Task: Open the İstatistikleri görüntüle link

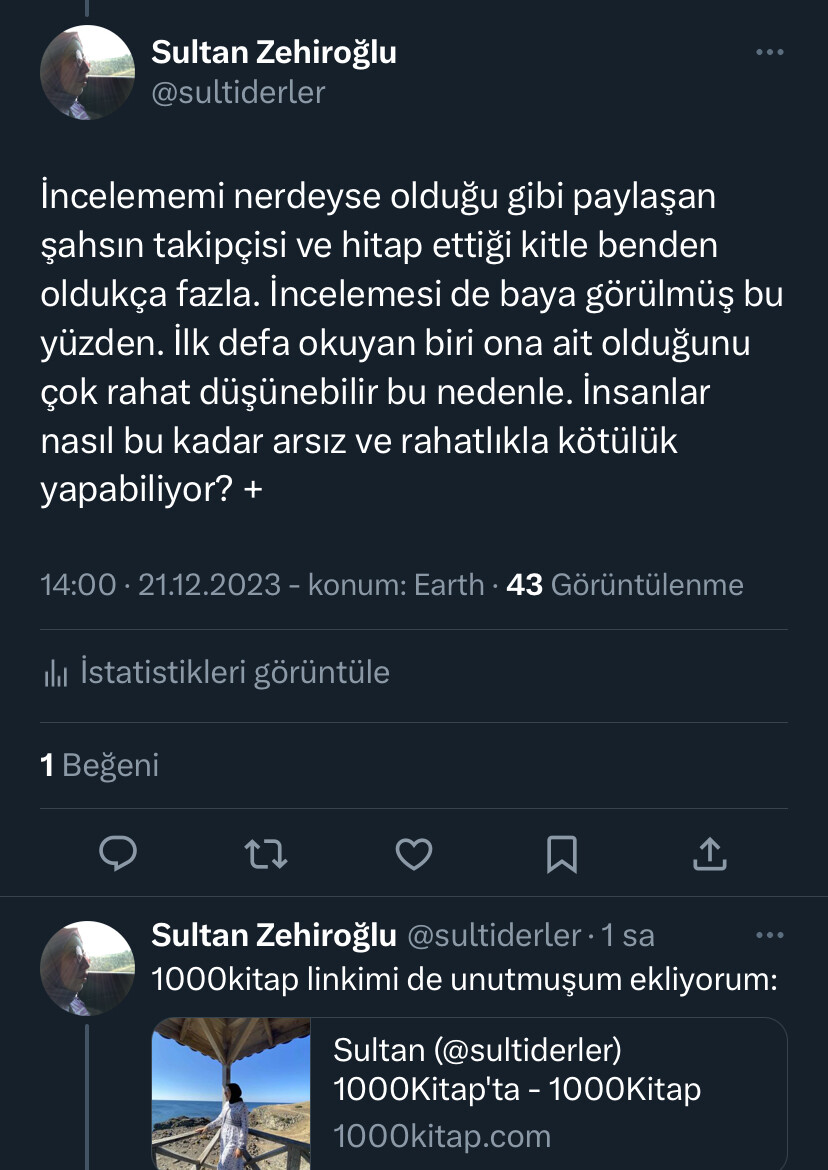Action: pos(234,672)
